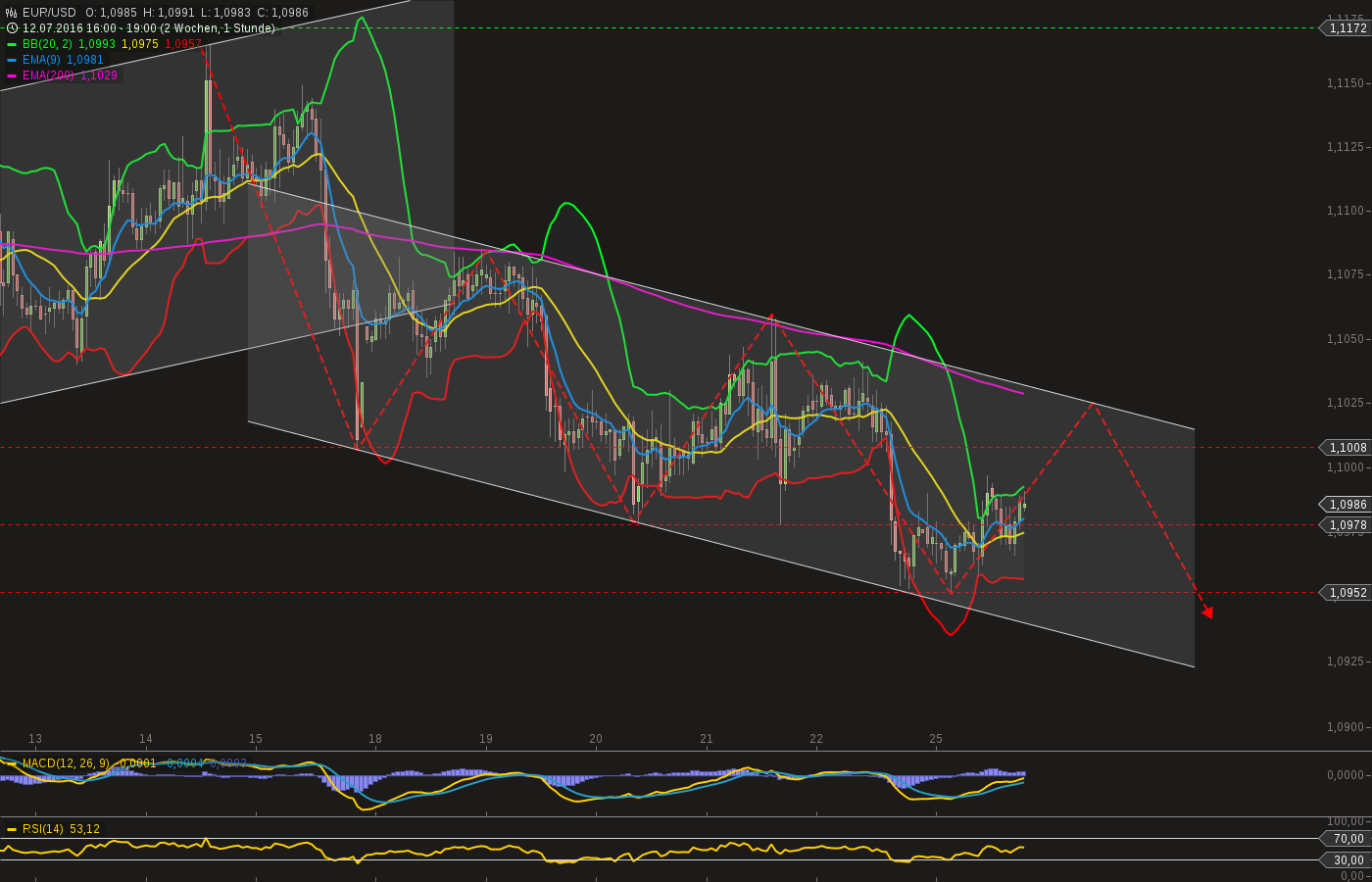Click the 1,1000 price axis label
The width and height of the screenshot is (1372, 882).
[1346, 467]
